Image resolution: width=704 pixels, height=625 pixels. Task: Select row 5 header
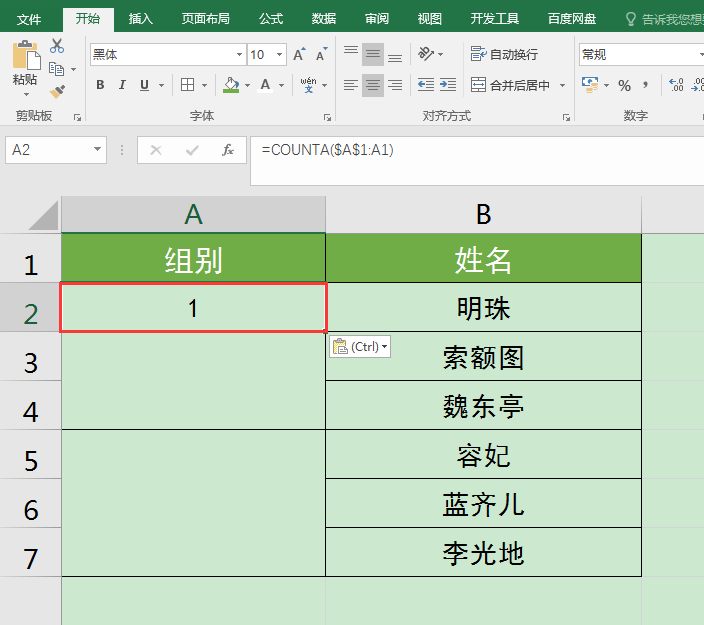(31, 454)
